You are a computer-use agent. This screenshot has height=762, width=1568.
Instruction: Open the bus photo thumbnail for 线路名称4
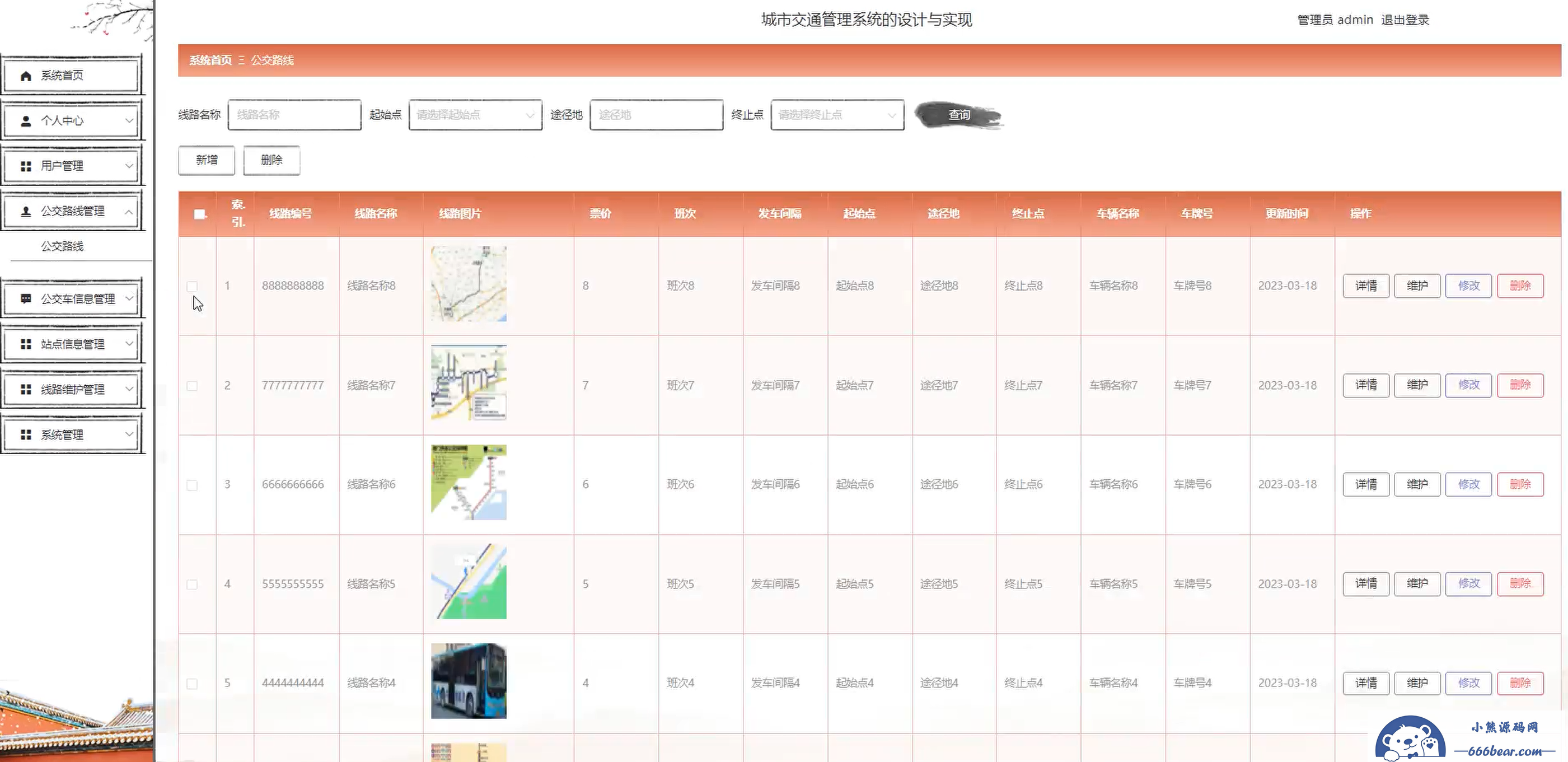click(469, 681)
